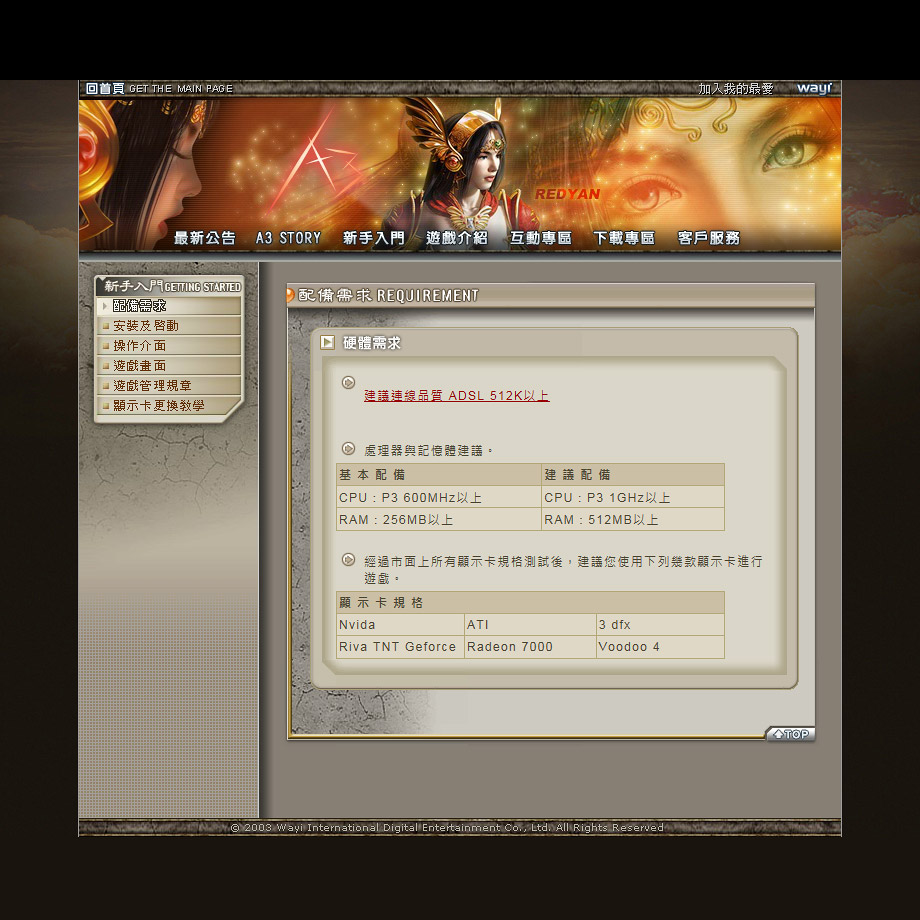920x920 pixels.
Task: Select 配備需求 in the sidebar
Action: (169, 306)
